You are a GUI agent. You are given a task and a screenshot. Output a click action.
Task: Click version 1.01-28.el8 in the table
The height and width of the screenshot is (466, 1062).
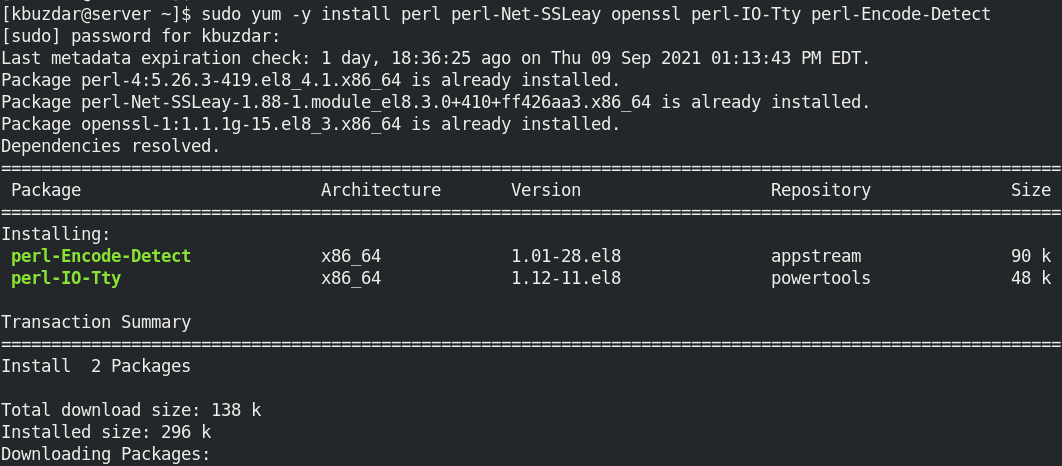coord(565,256)
